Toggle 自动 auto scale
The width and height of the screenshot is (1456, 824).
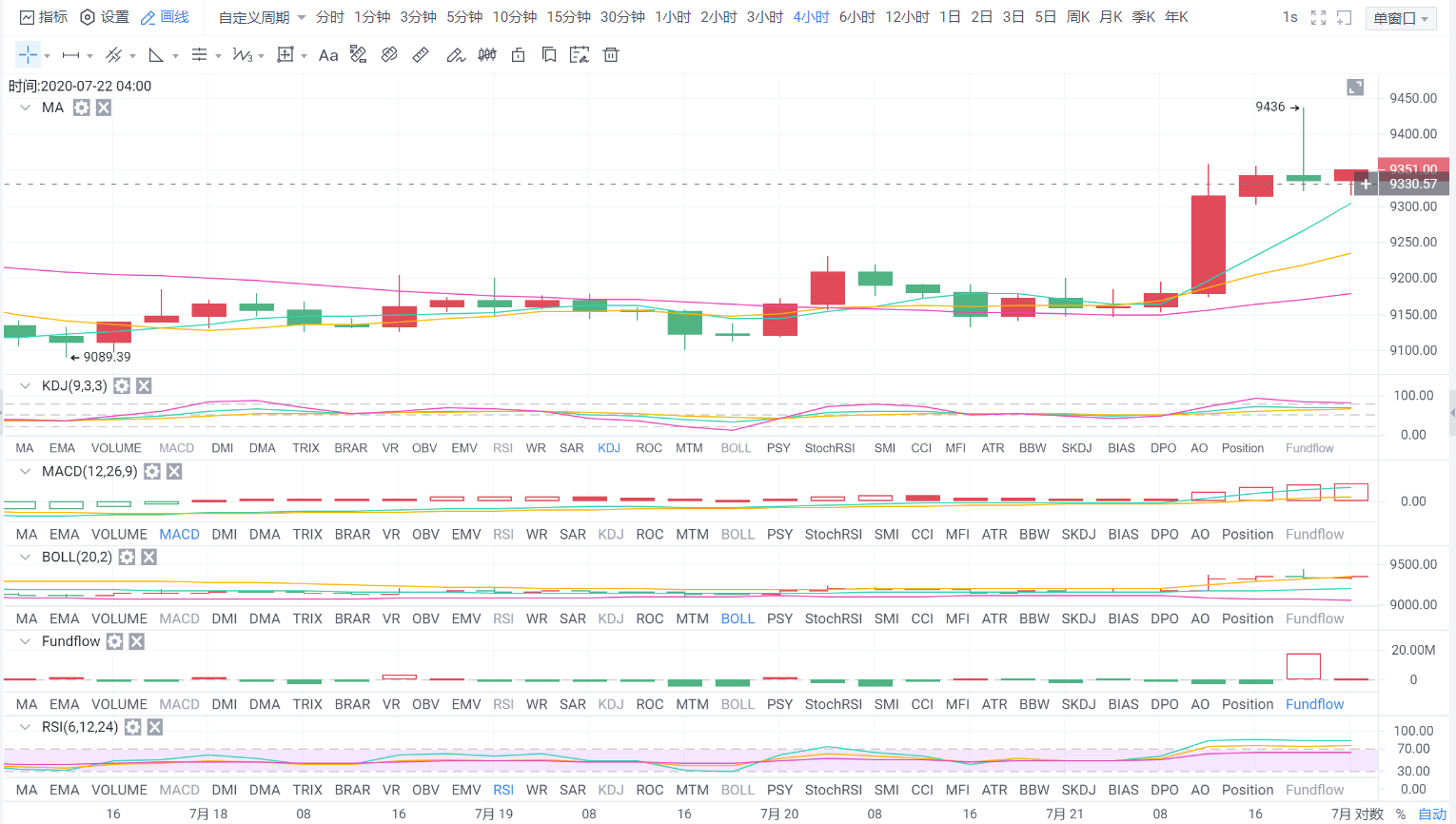coord(1432,814)
